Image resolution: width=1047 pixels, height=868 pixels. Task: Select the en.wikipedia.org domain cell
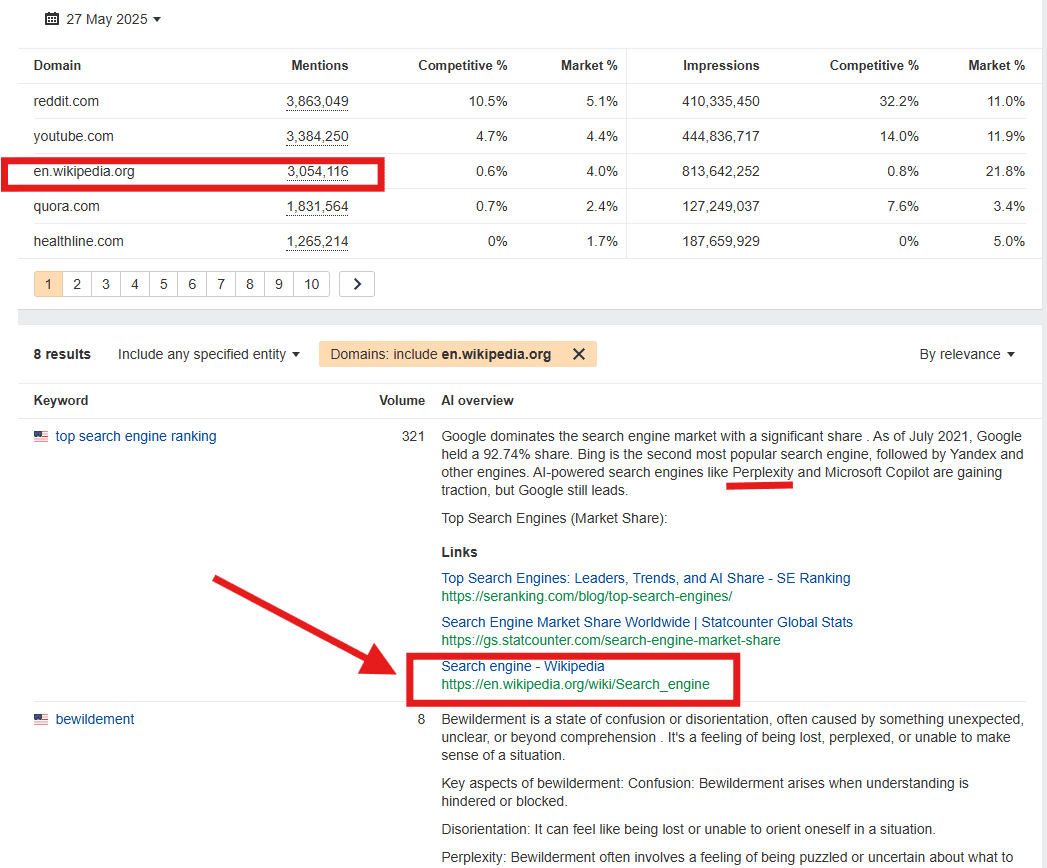84,172
